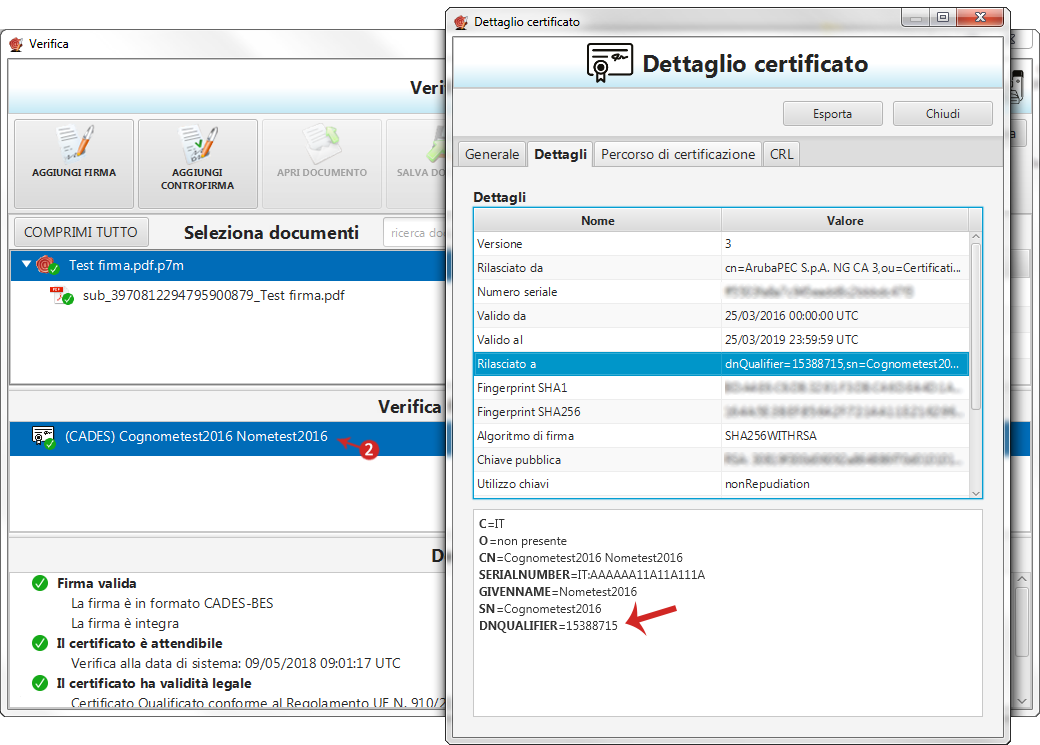
Task: Click the green check icon for Firma valida
Action: click(40, 583)
